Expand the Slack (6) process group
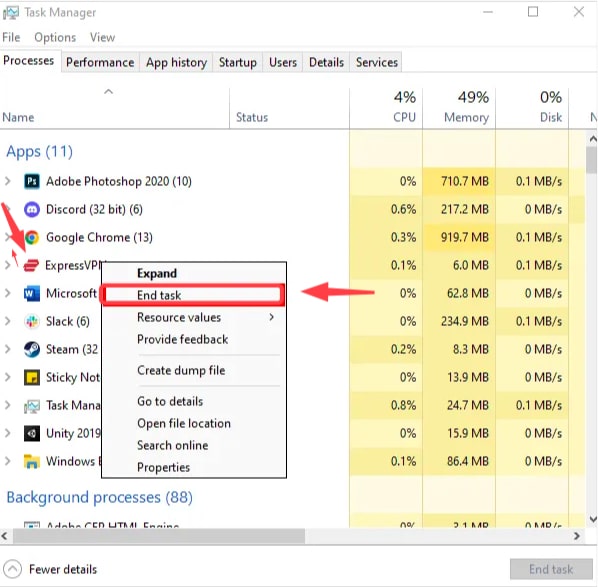This screenshot has width=598, height=587. 8,322
